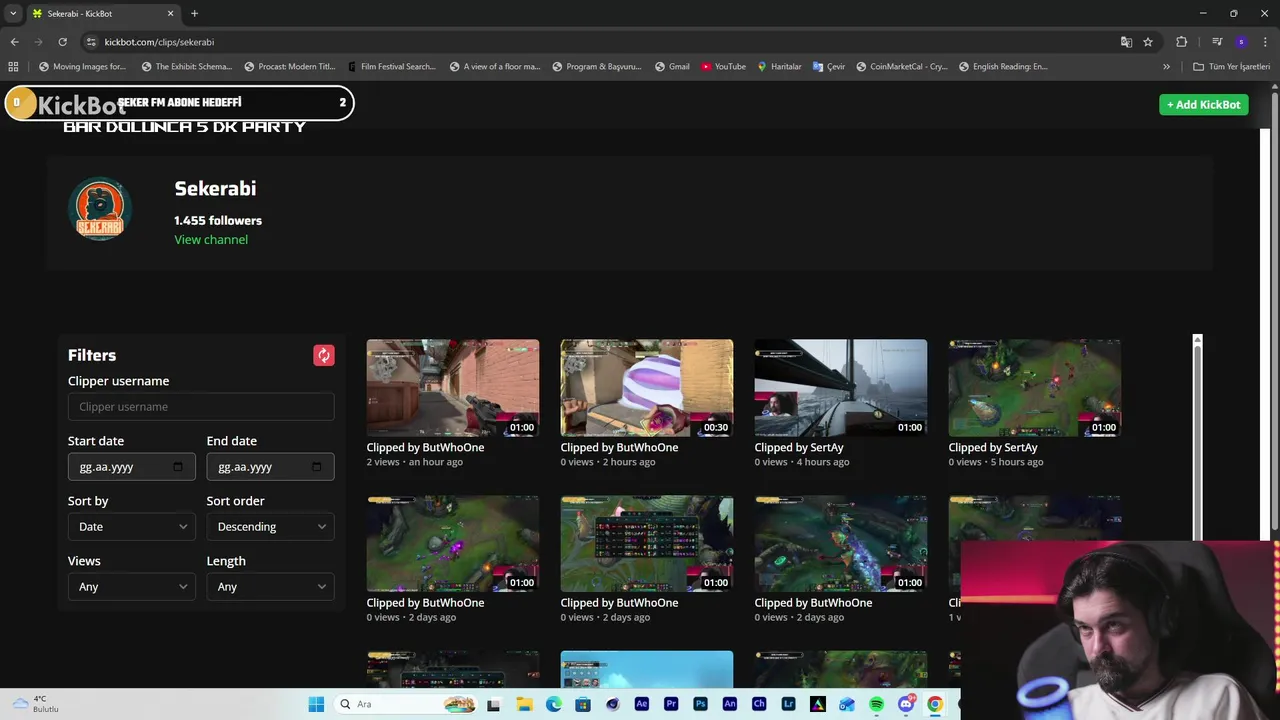Screen dimensions: 1280x720
Task: Launch Lightroom from the taskbar
Action: click(788, 704)
